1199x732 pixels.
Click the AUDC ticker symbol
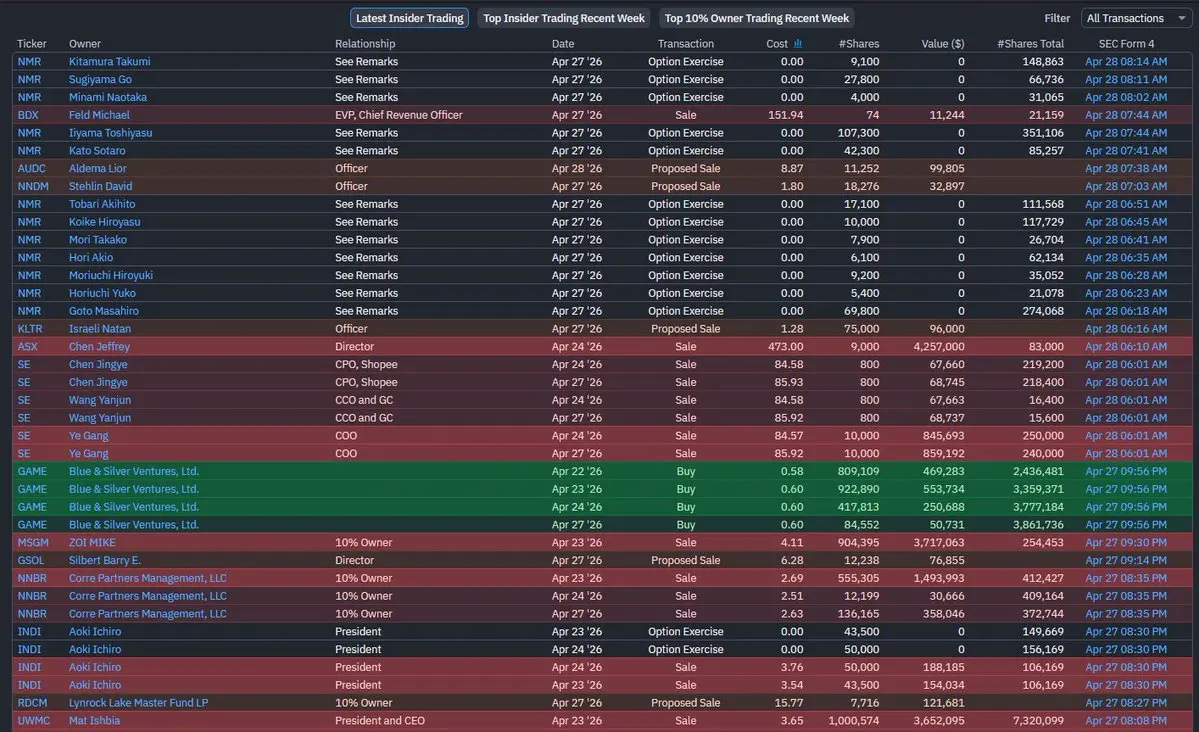[x=30, y=169]
